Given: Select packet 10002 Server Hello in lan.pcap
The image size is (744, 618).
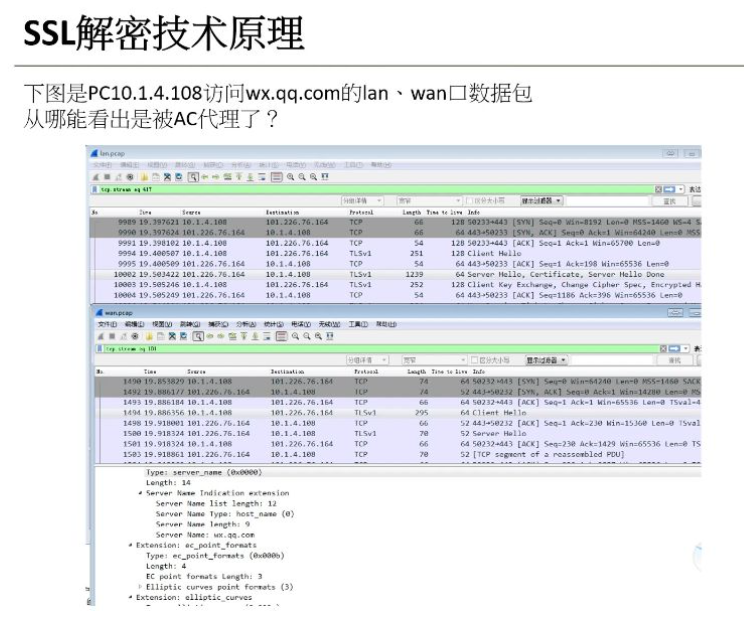Looking at the screenshot, I should tap(396, 274).
